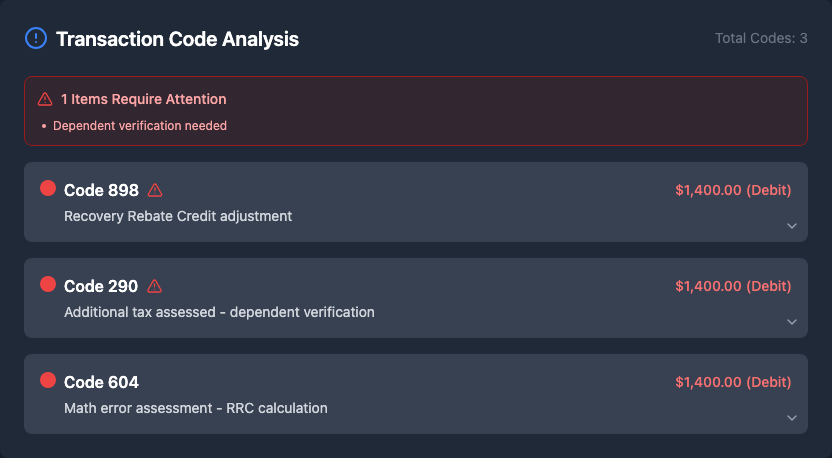The width and height of the screenshot is (832, 458).
Task: Click the red status dot for Code 898
Action: 47,188
